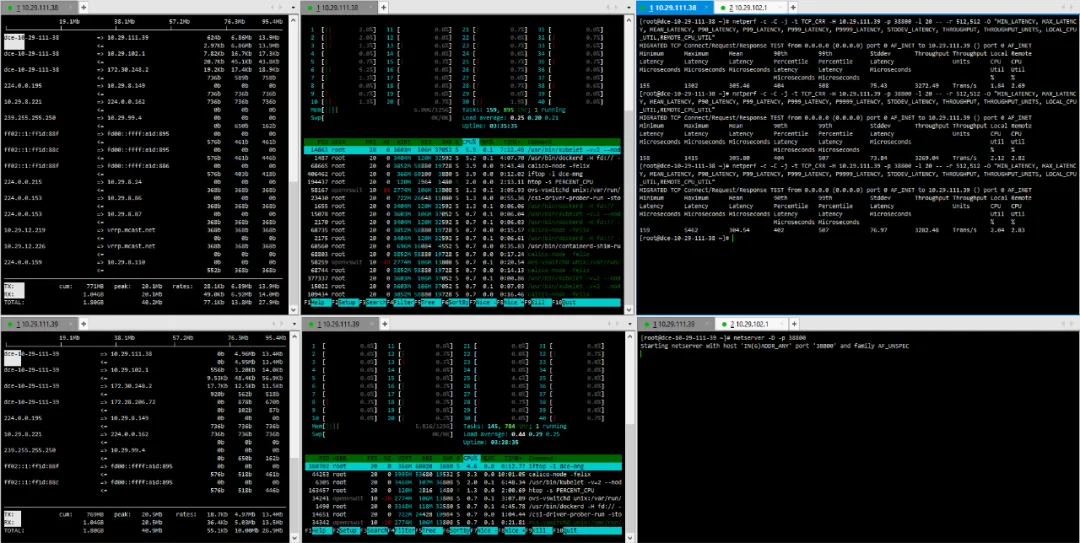The width and height of the screenshot is (1080, 543).
Task: Click F9 Kill in the top htop footer
Action: (x=540, y=303)
